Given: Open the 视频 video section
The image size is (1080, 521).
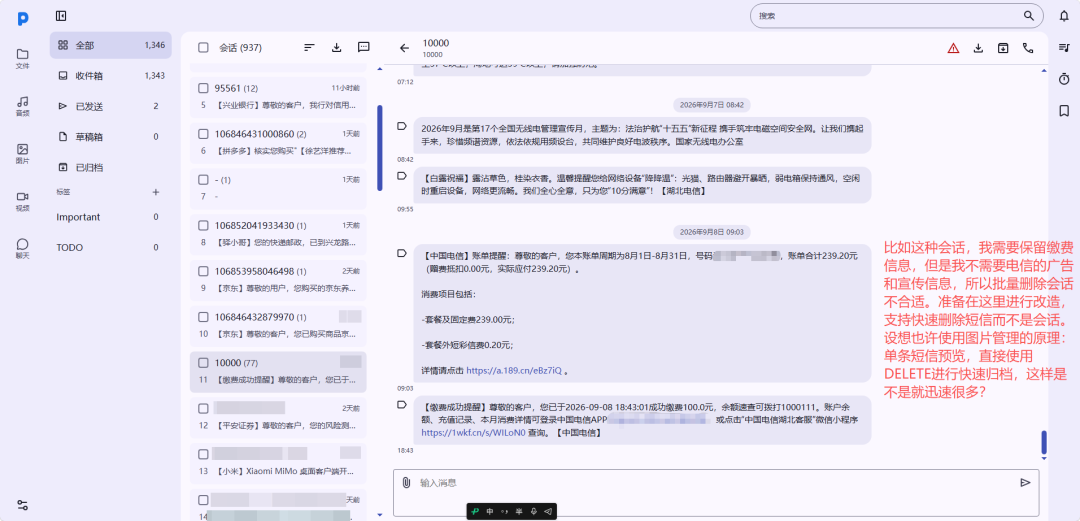Looking at the screenshot, I should 23,201.
